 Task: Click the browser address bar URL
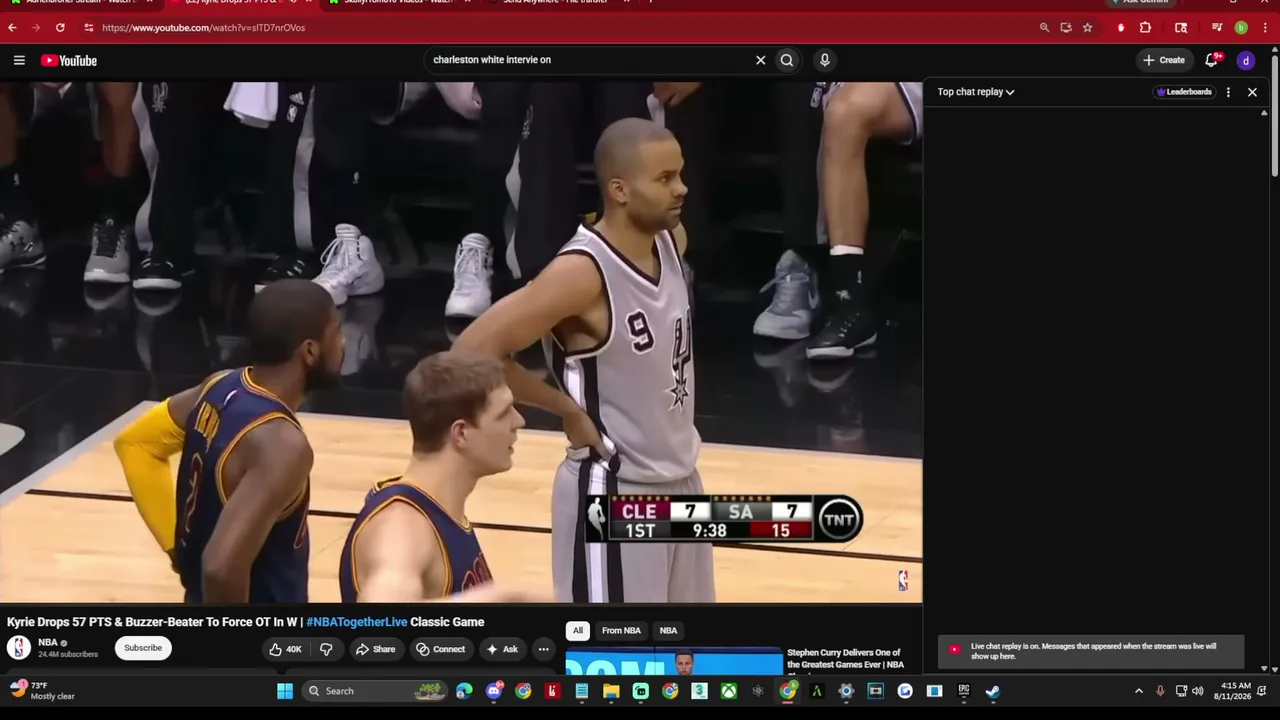coord(203,28)
